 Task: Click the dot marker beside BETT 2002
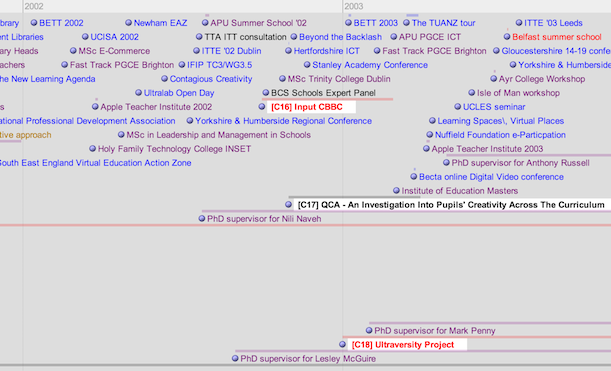click(34, 23)
